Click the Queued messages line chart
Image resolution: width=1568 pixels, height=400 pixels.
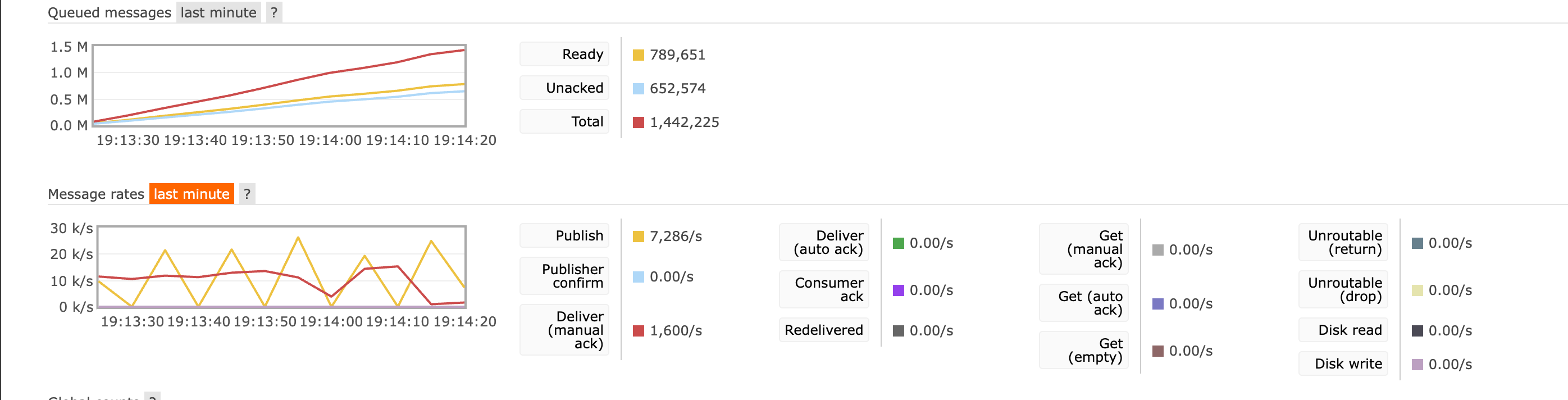pyautogui.click(x=279, y=85)
